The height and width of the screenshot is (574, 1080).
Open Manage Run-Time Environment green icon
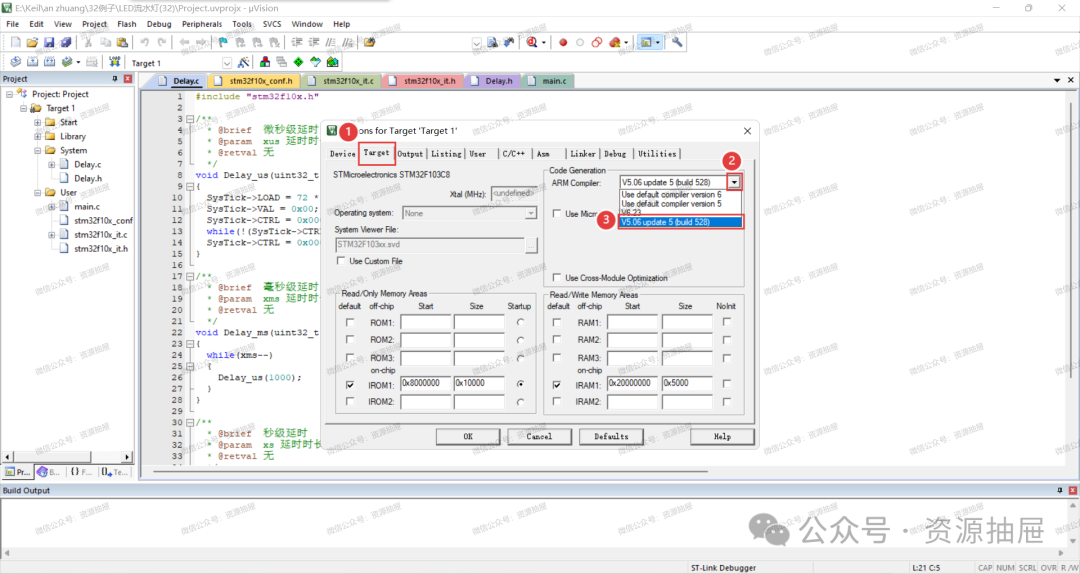298,62
